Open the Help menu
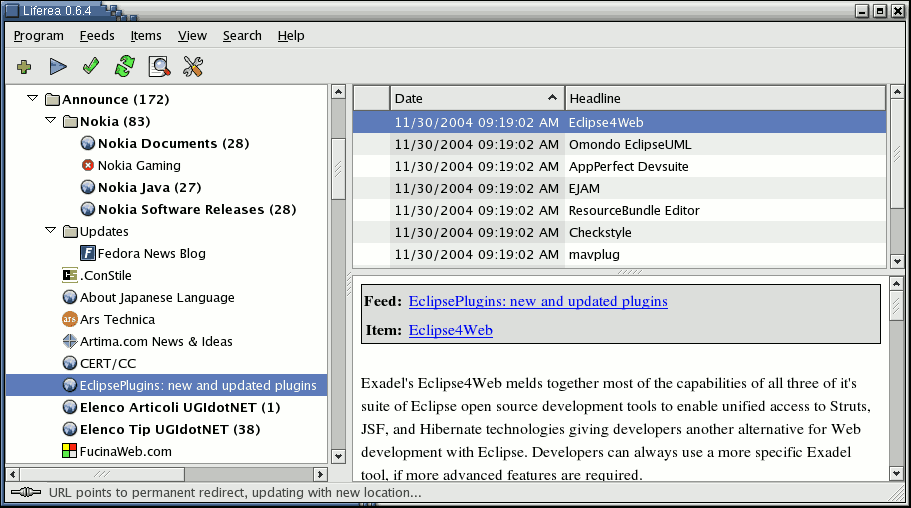Viewport: 911px width, 508px height. coord(290,36)
